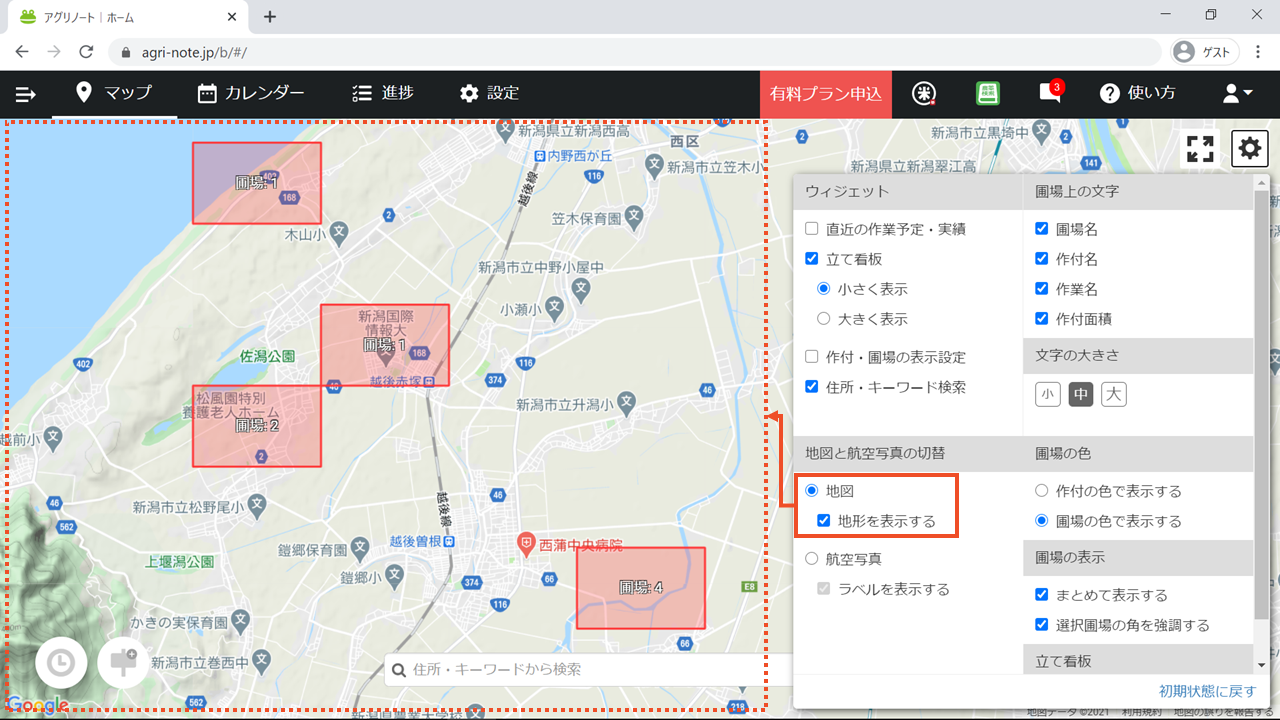Click the round clock history button
Image resolution: width=1280 pixels, height=720 pixels.
(x=61, y=663)
